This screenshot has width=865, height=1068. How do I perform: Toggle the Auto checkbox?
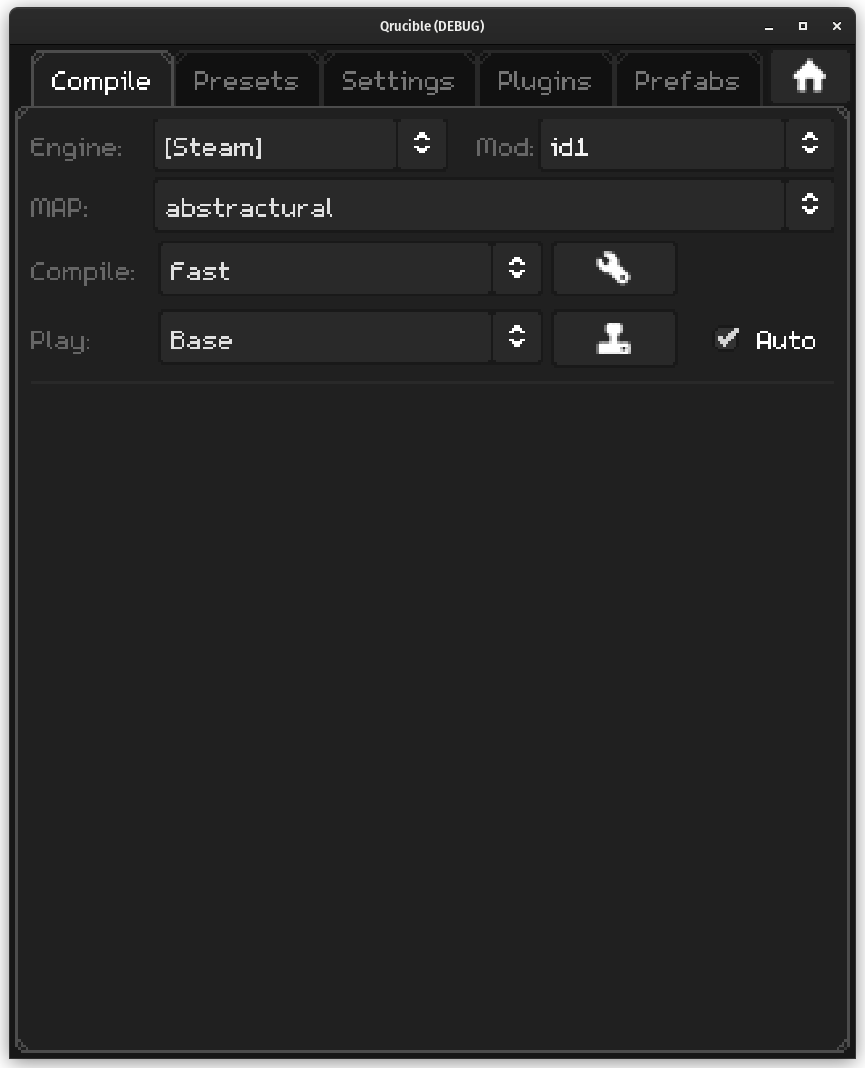727,339
